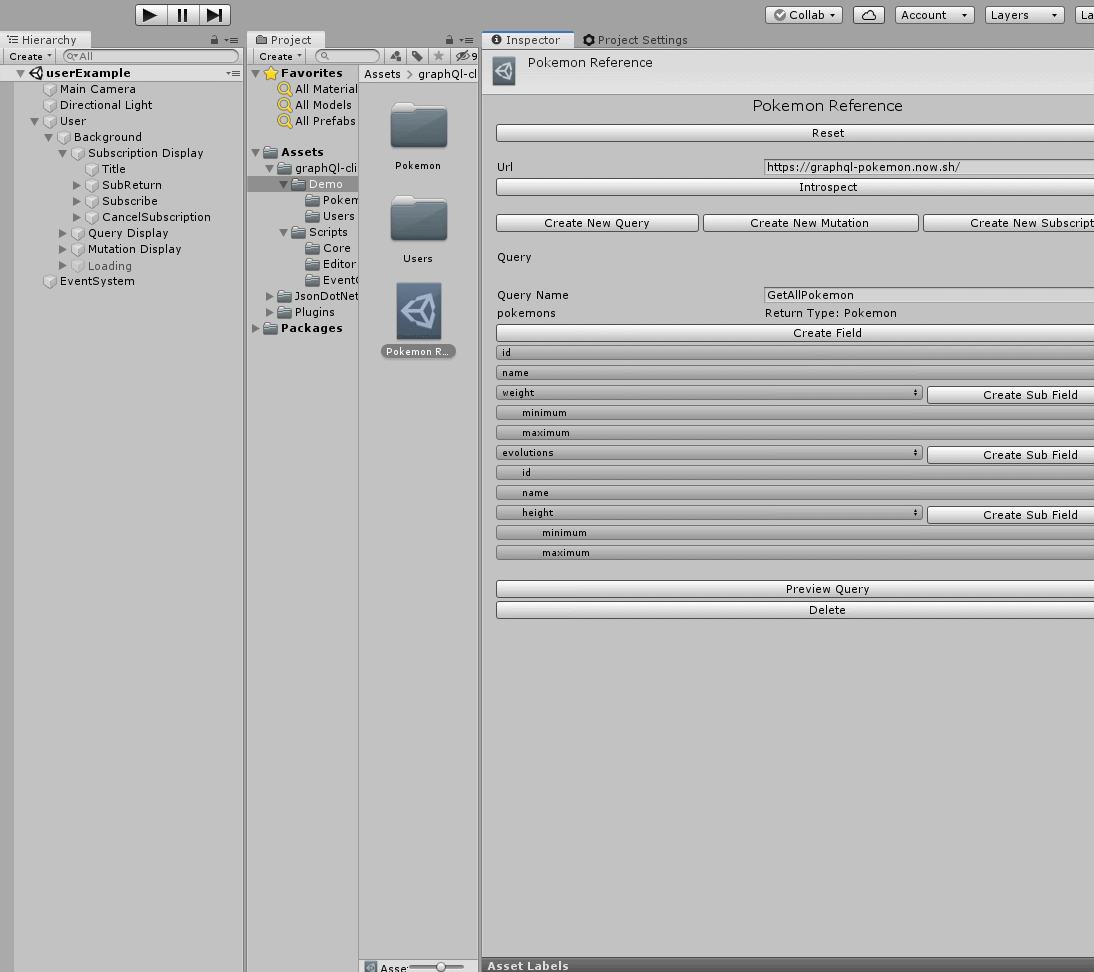Click Create New Mutation button
This screenshot has height=972, width=1094.
(810, 223)
